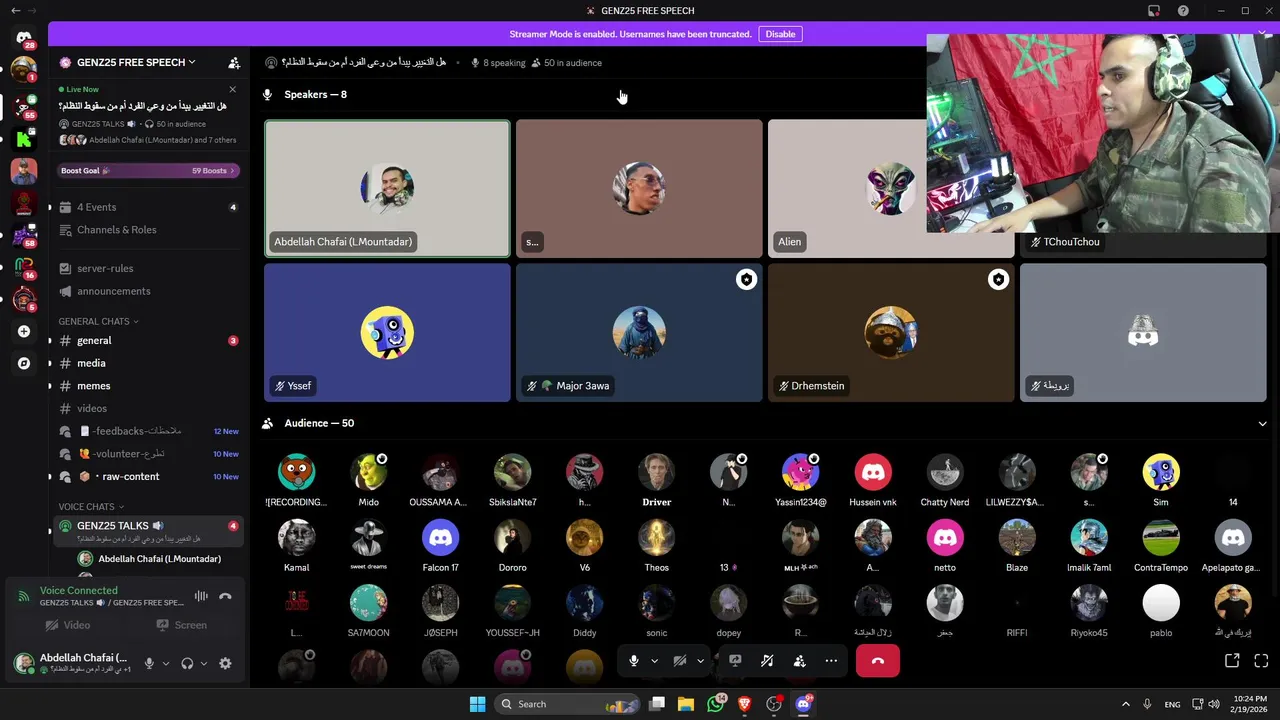Open WhatsApp from the taskbar
The width and height of the screenshot is (1280, 720).
point(715,704)
